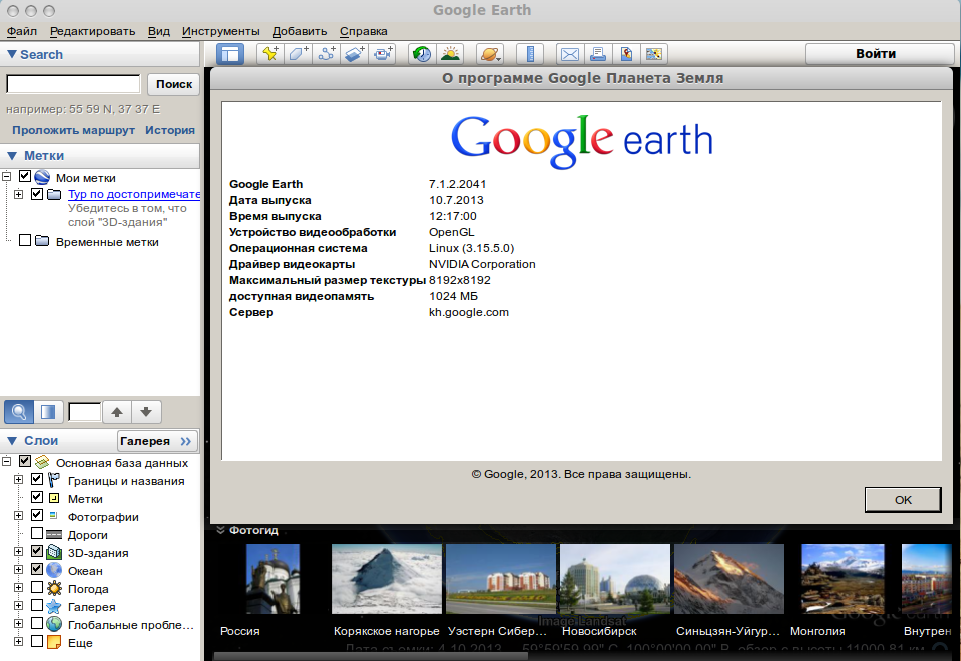Open the Галерея button in layers
Screen dimensions: 961x661
158,440
